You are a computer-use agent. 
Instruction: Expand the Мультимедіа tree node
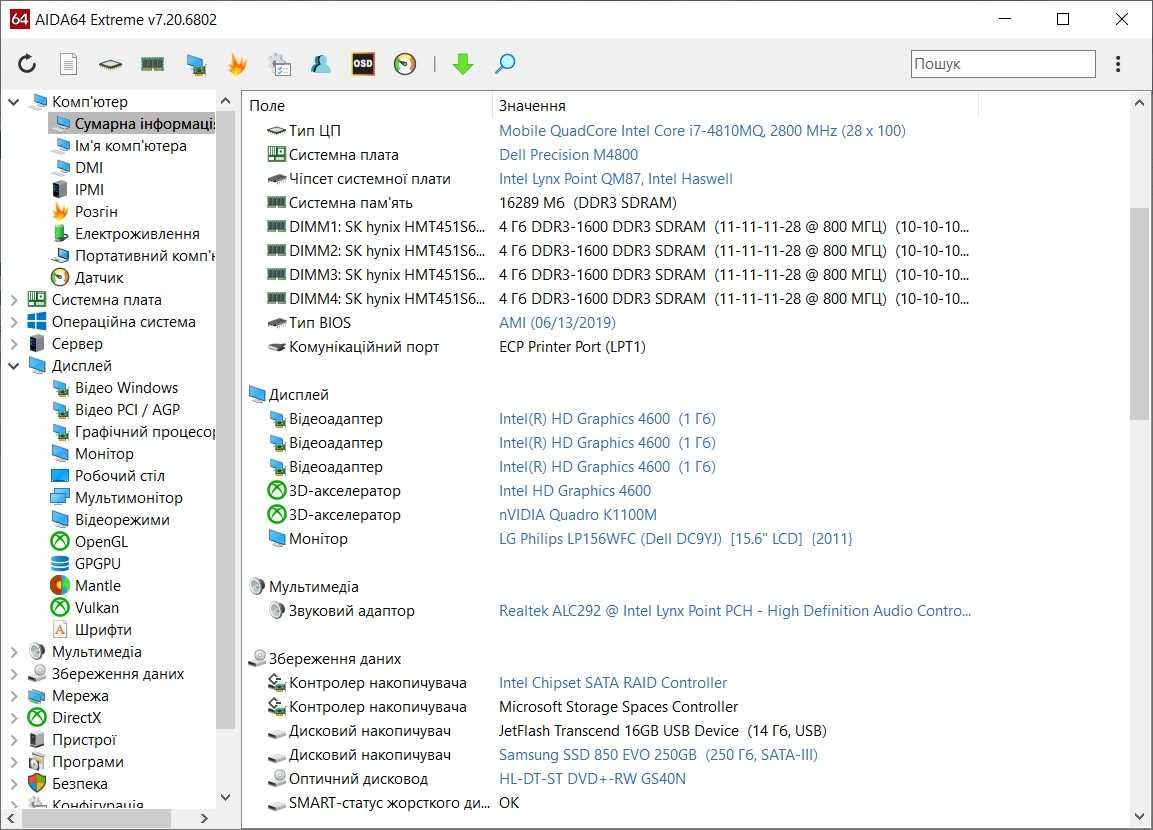pos(14,651)
